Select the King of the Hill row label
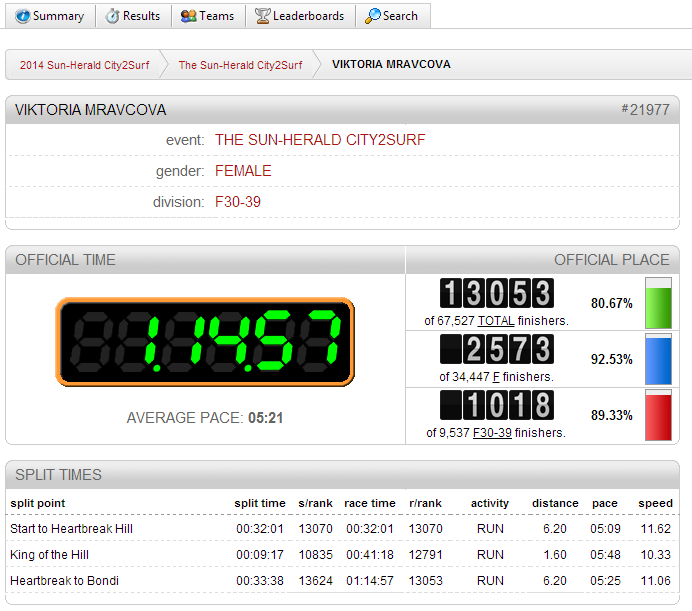Screen dimensions: 692x611 point(49,555)
